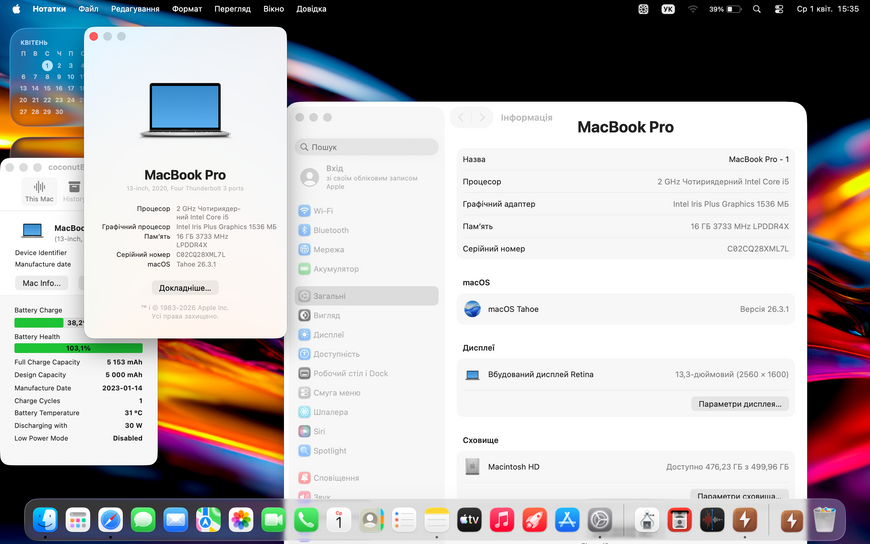Open the УК input source menu
The image size is (870, 544).
668,9
